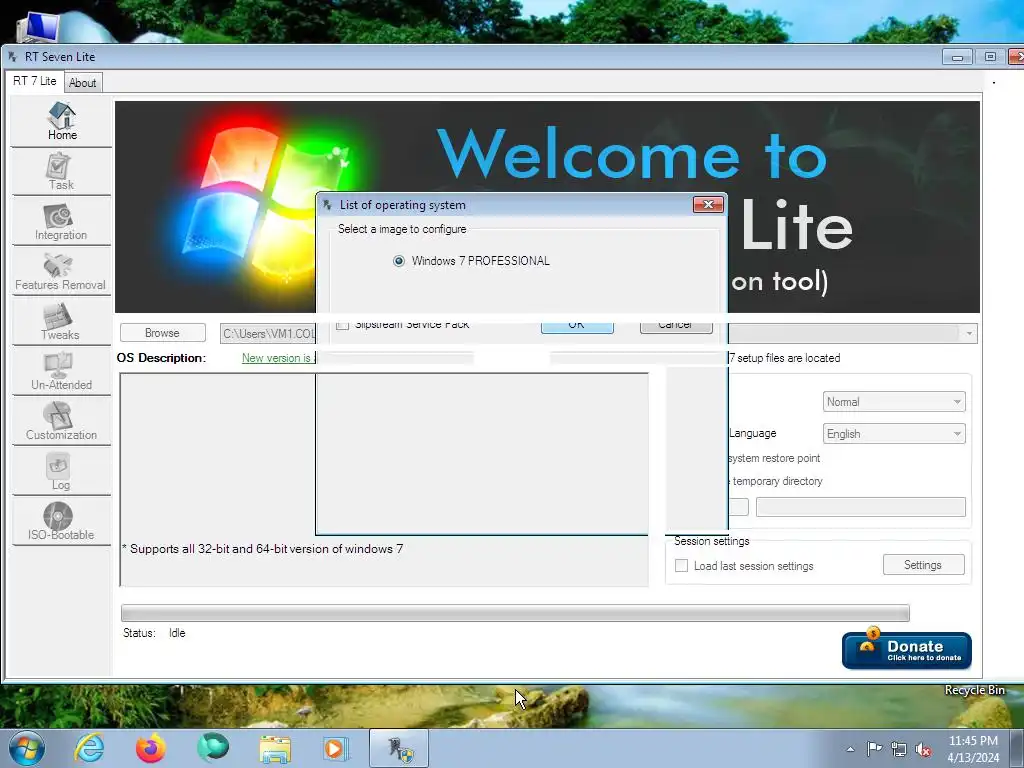Launch Internet Explorer from taskbar
Image resolution: width=1024 pixels, height=768 pixels.
click(89, 748)
